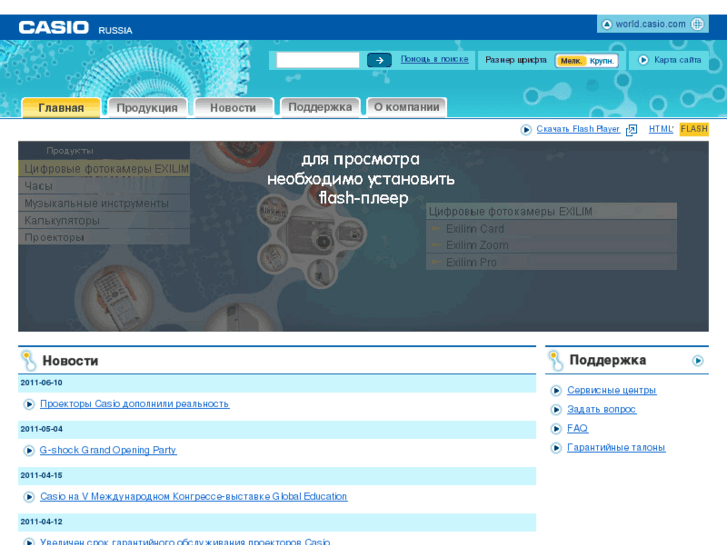Click the date 2011-04-15
The width and height of the screenshot is (727, 545).
click(x=41, y=475)
